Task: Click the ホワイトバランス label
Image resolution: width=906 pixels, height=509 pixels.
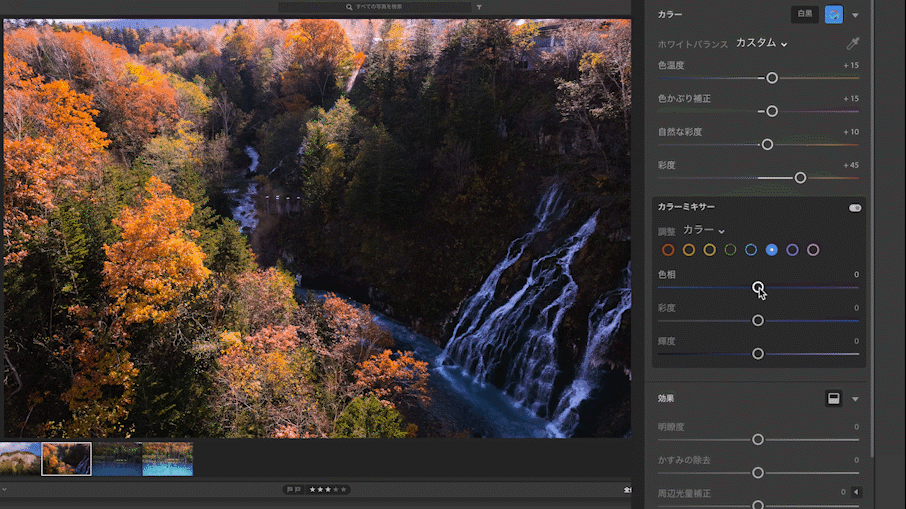Action: click(x=692, y=44)
